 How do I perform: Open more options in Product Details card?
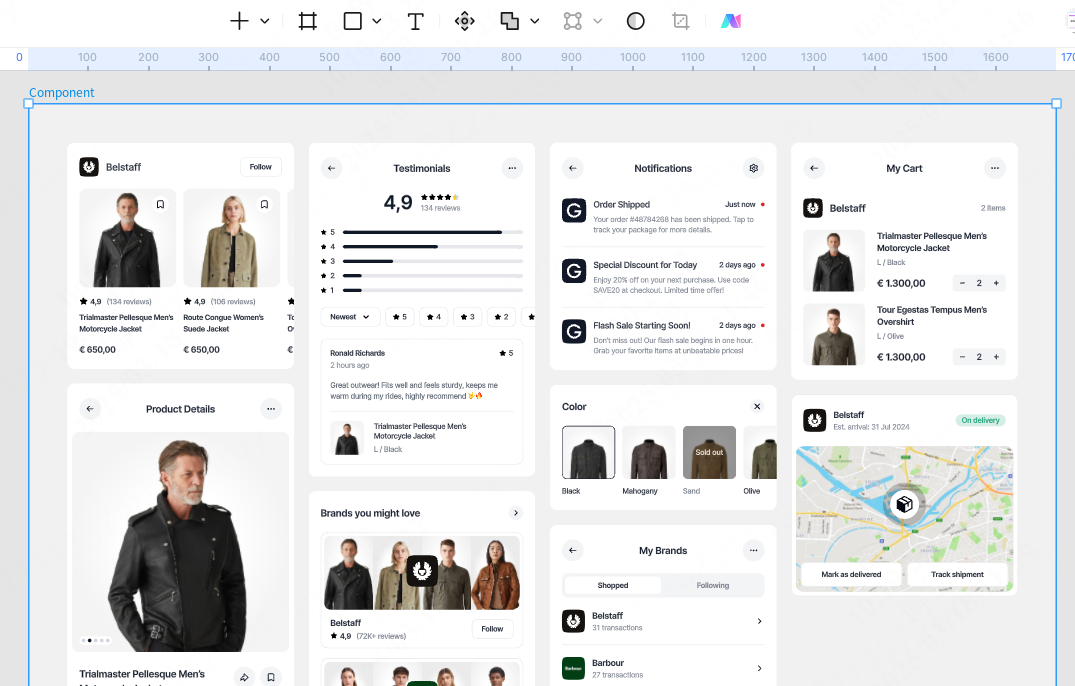point(271,408)
